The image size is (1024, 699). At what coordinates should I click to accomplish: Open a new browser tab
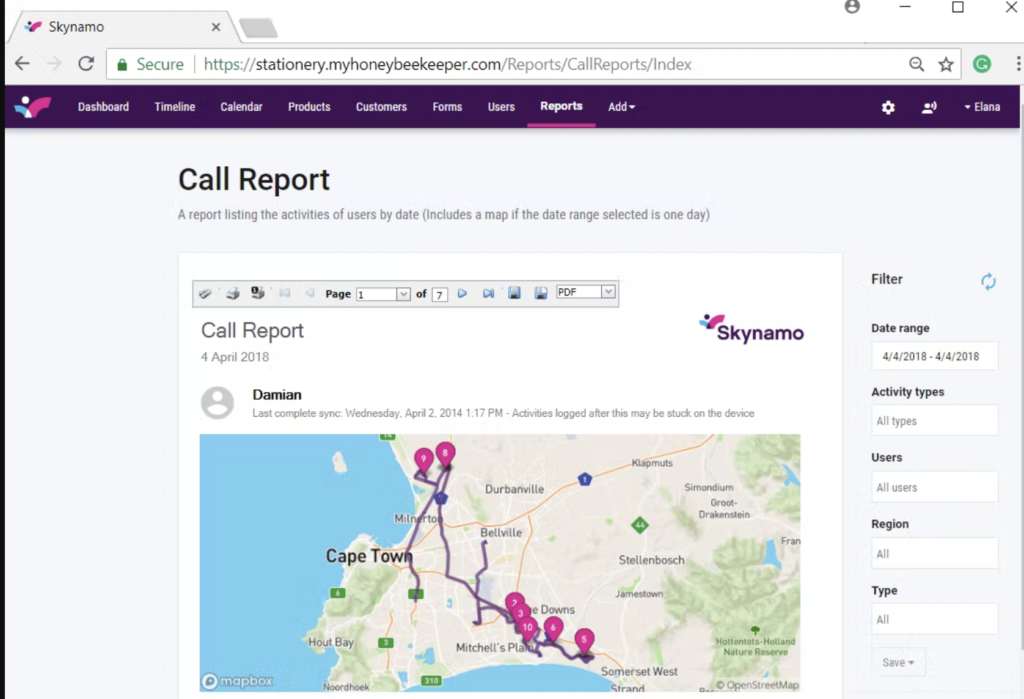pyautogui.click(x=258, y=28)
